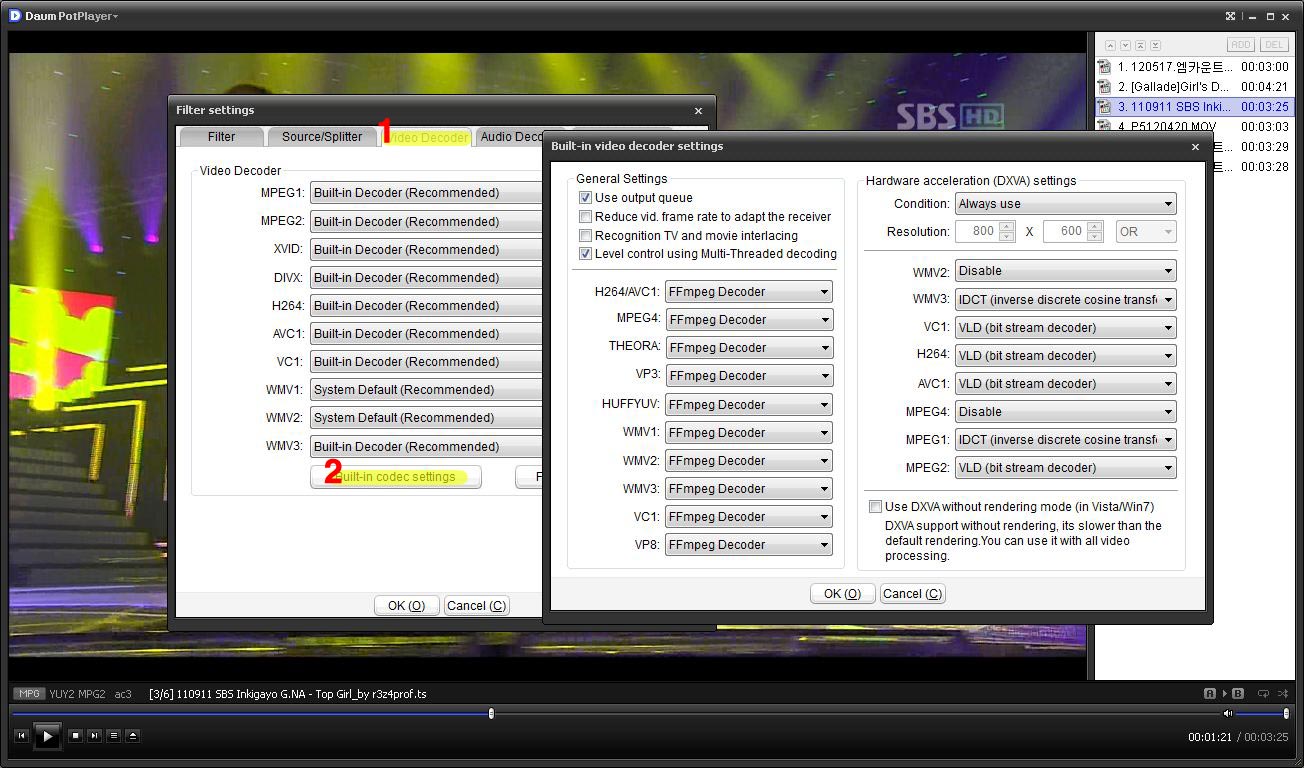Toggle the playlist panel icon
Viewport: 1304px width, 768px height.
click(x=113, y=736)
